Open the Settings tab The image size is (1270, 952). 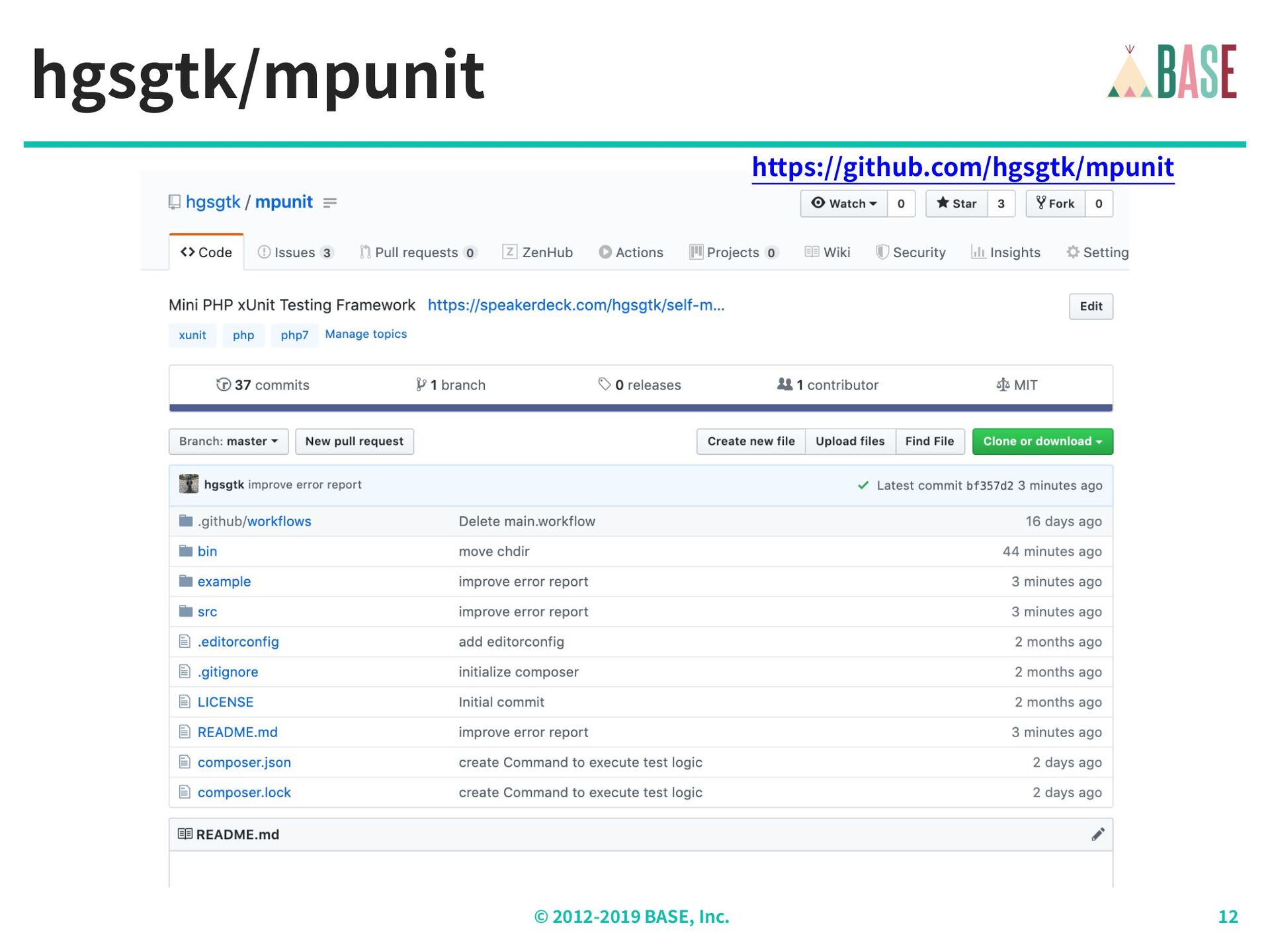[x=1097, y=253]
